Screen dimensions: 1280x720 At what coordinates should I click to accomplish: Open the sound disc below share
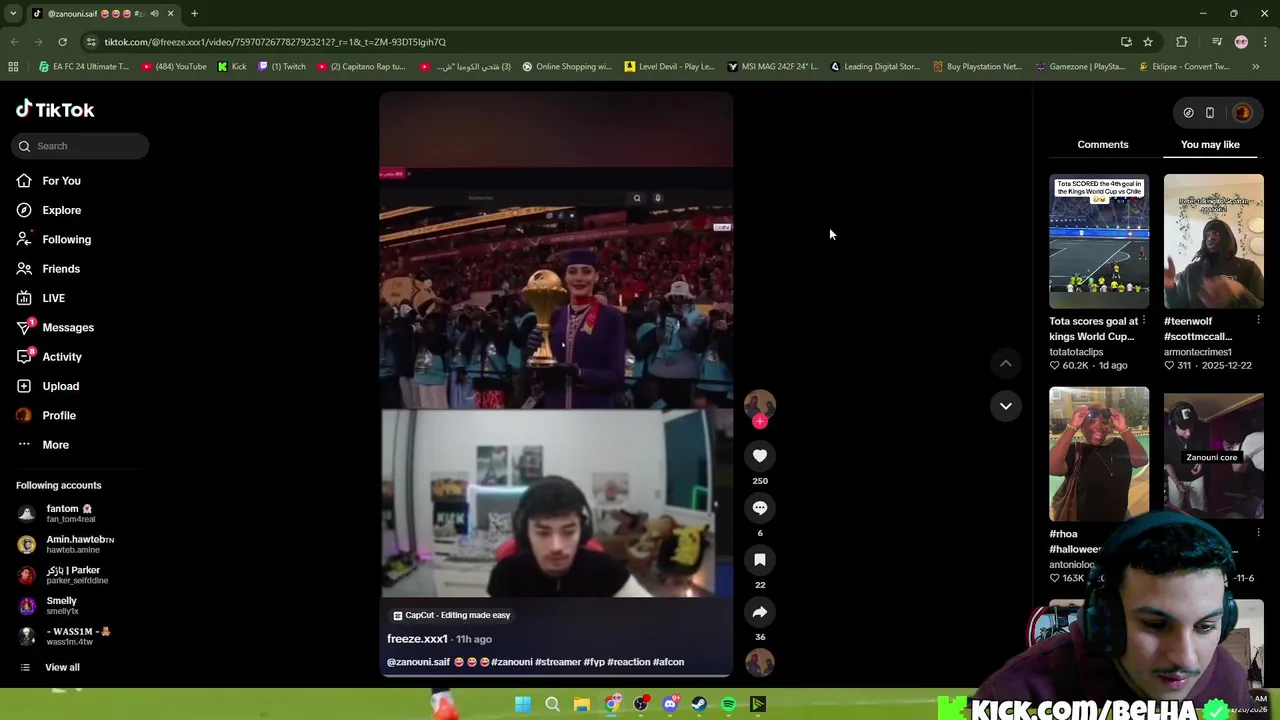click(x=760, y=662)
